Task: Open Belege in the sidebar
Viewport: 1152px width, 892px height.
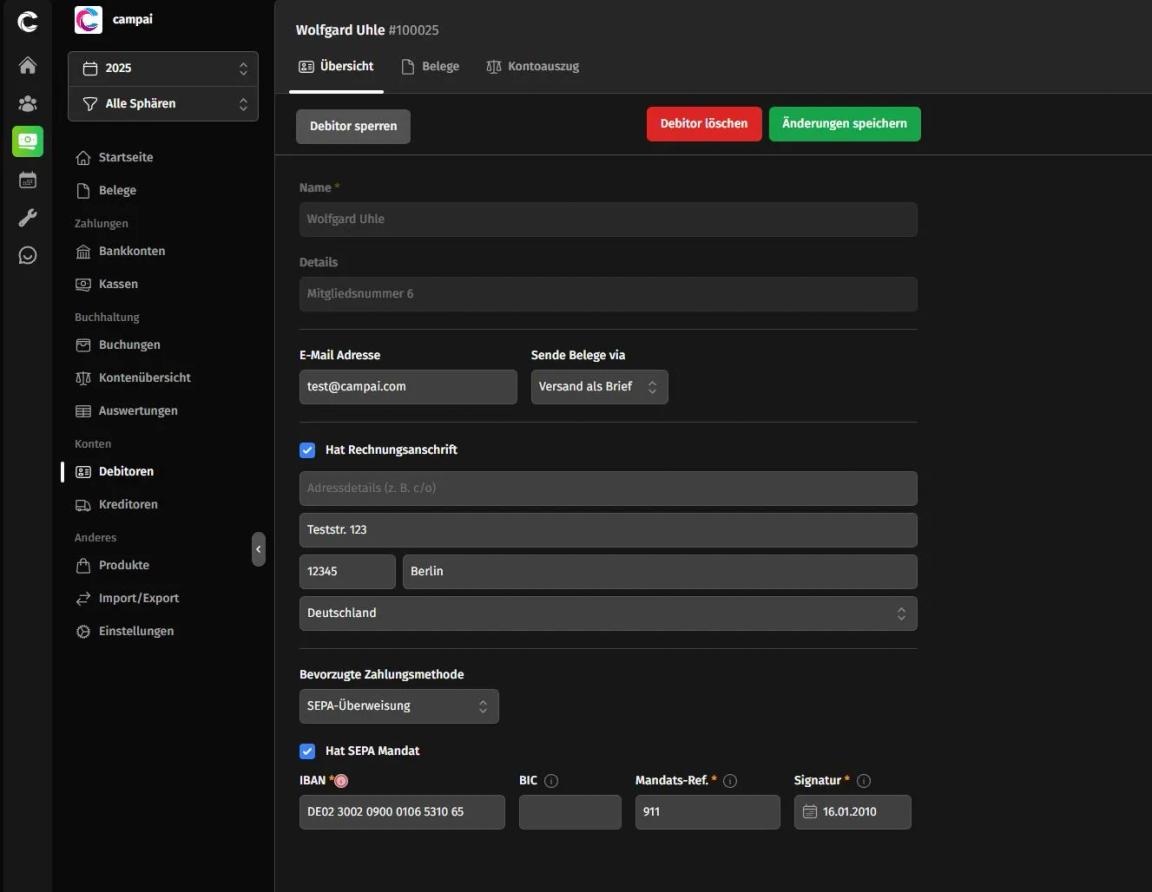Action: click(106, 190)
